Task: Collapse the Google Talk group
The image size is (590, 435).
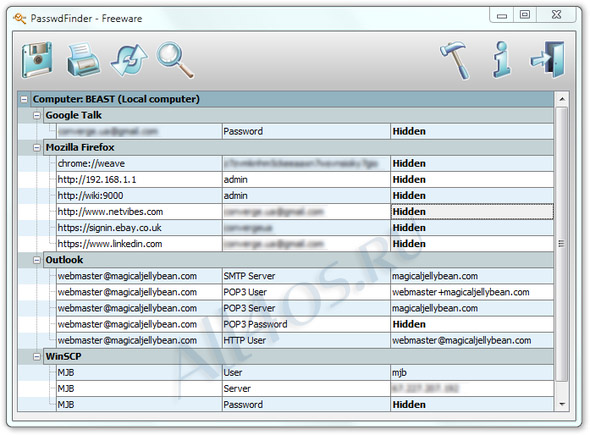Action: click(x=36, y=116)
